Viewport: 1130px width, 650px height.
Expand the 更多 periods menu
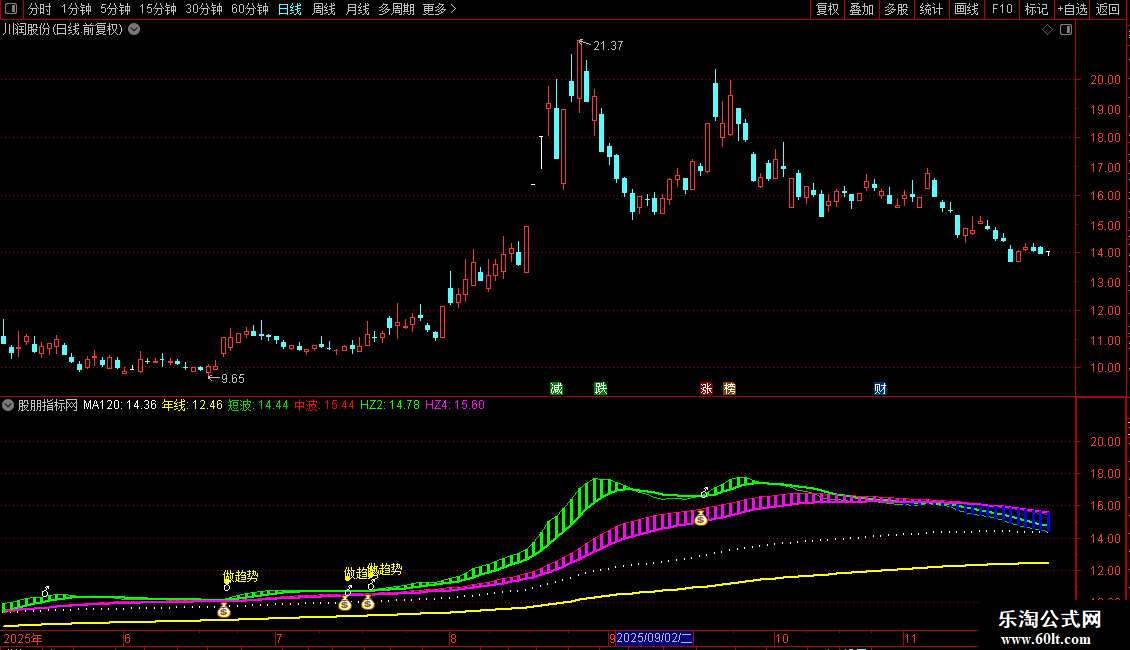click(440, 9)
